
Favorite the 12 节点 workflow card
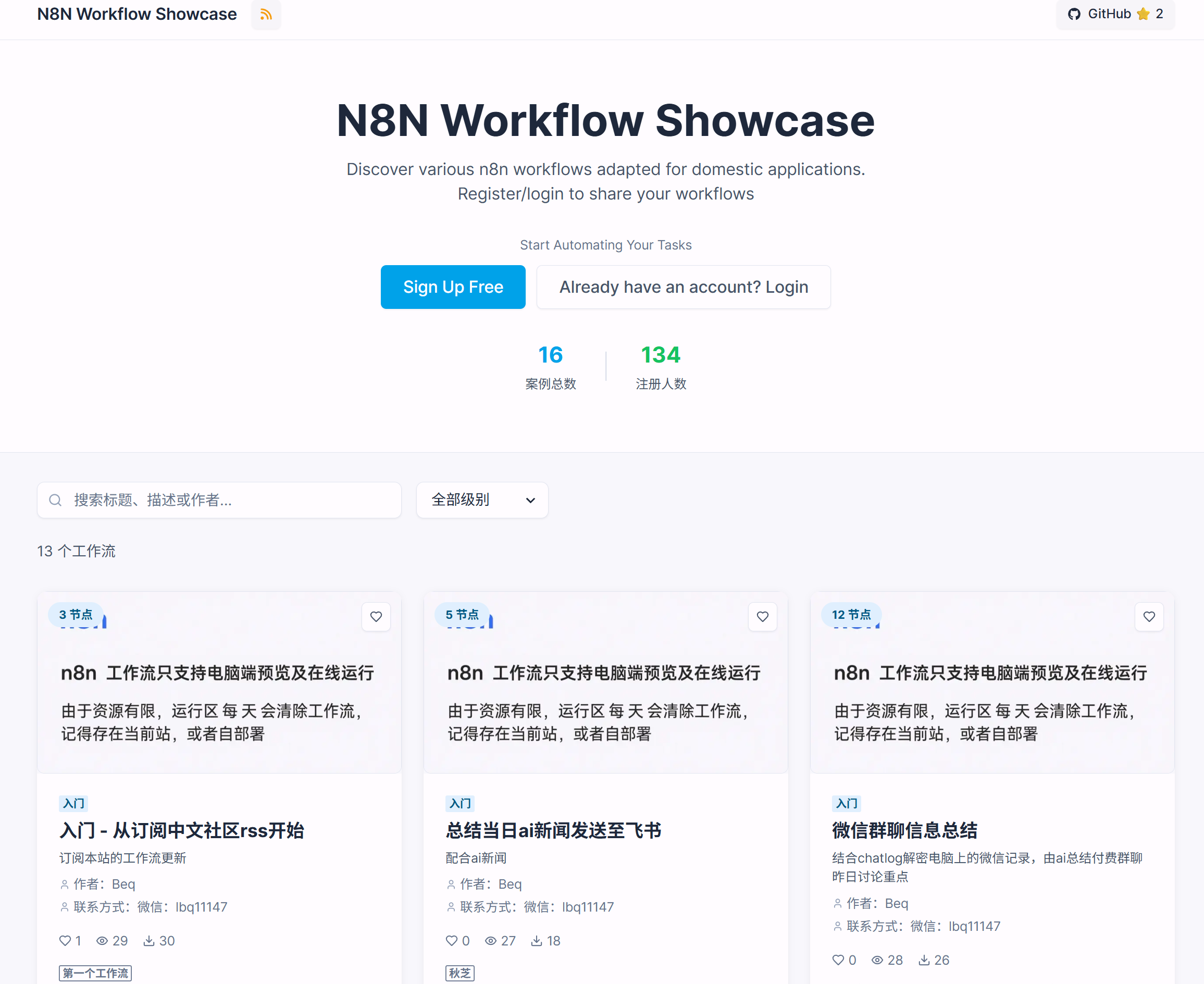(1150, 617)
